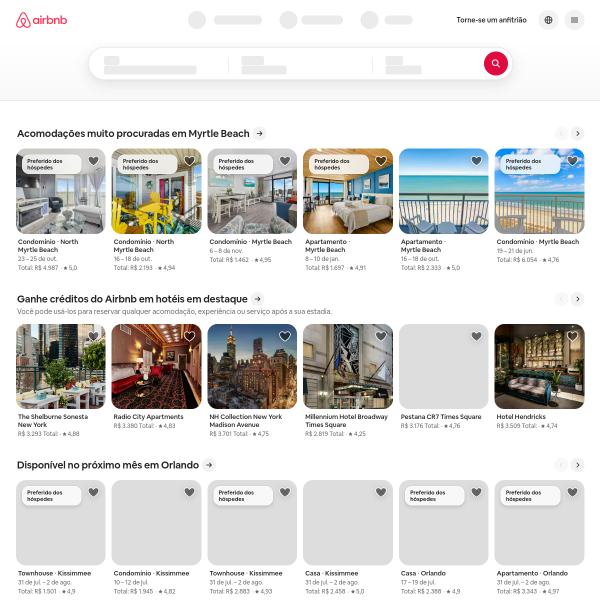The image size is (600, 600).
Task: Show previous hotels in destaque carousel
Action: (x=561, y=299)
